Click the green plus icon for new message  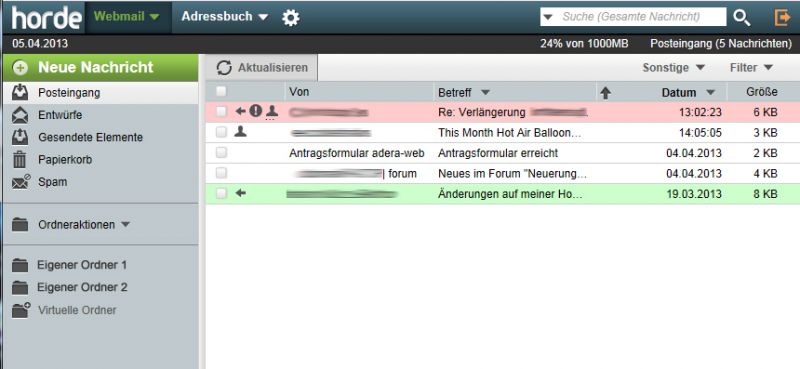point(20,67)
